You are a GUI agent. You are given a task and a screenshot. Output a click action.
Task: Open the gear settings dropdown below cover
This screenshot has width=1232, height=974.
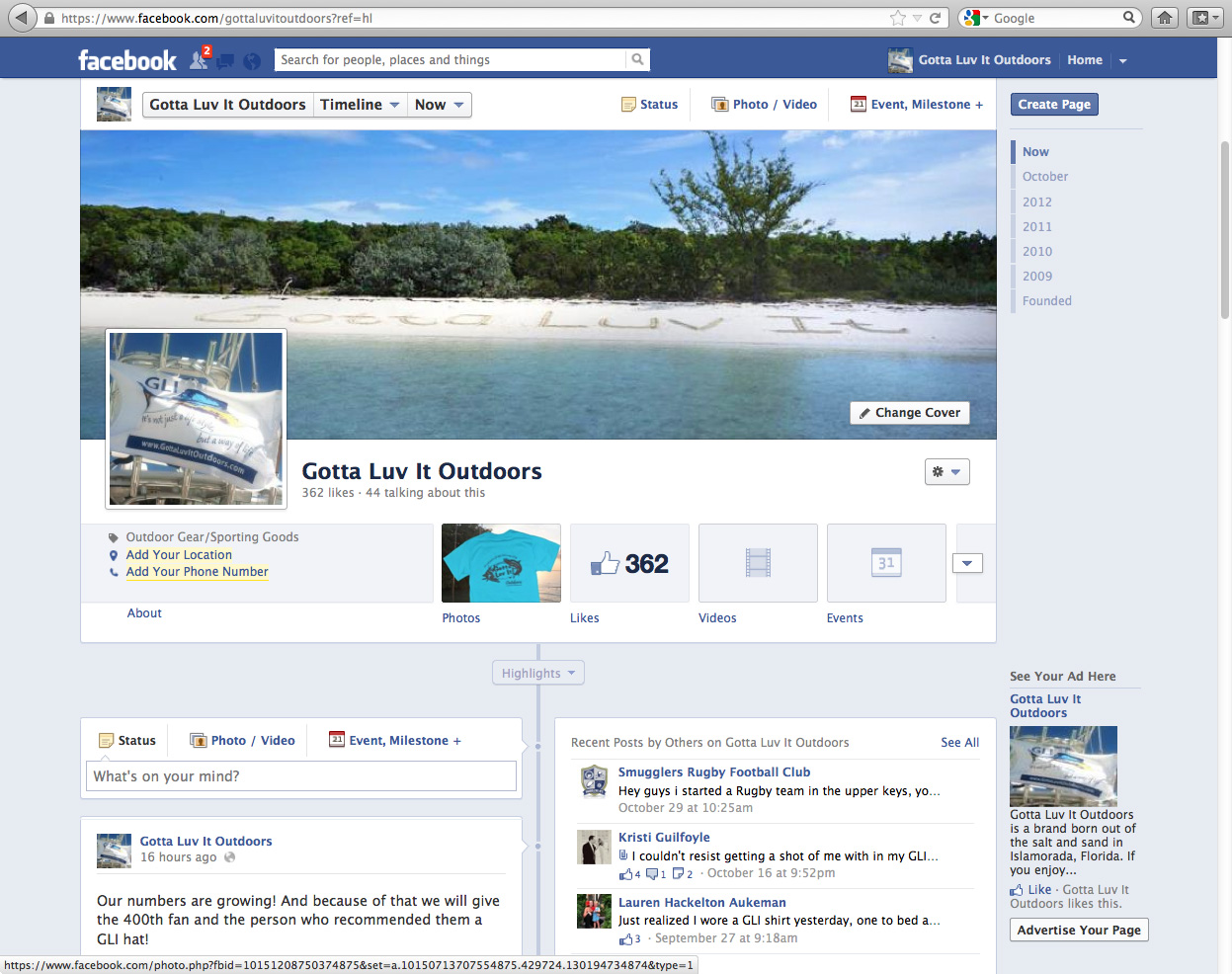pos(946,472)
